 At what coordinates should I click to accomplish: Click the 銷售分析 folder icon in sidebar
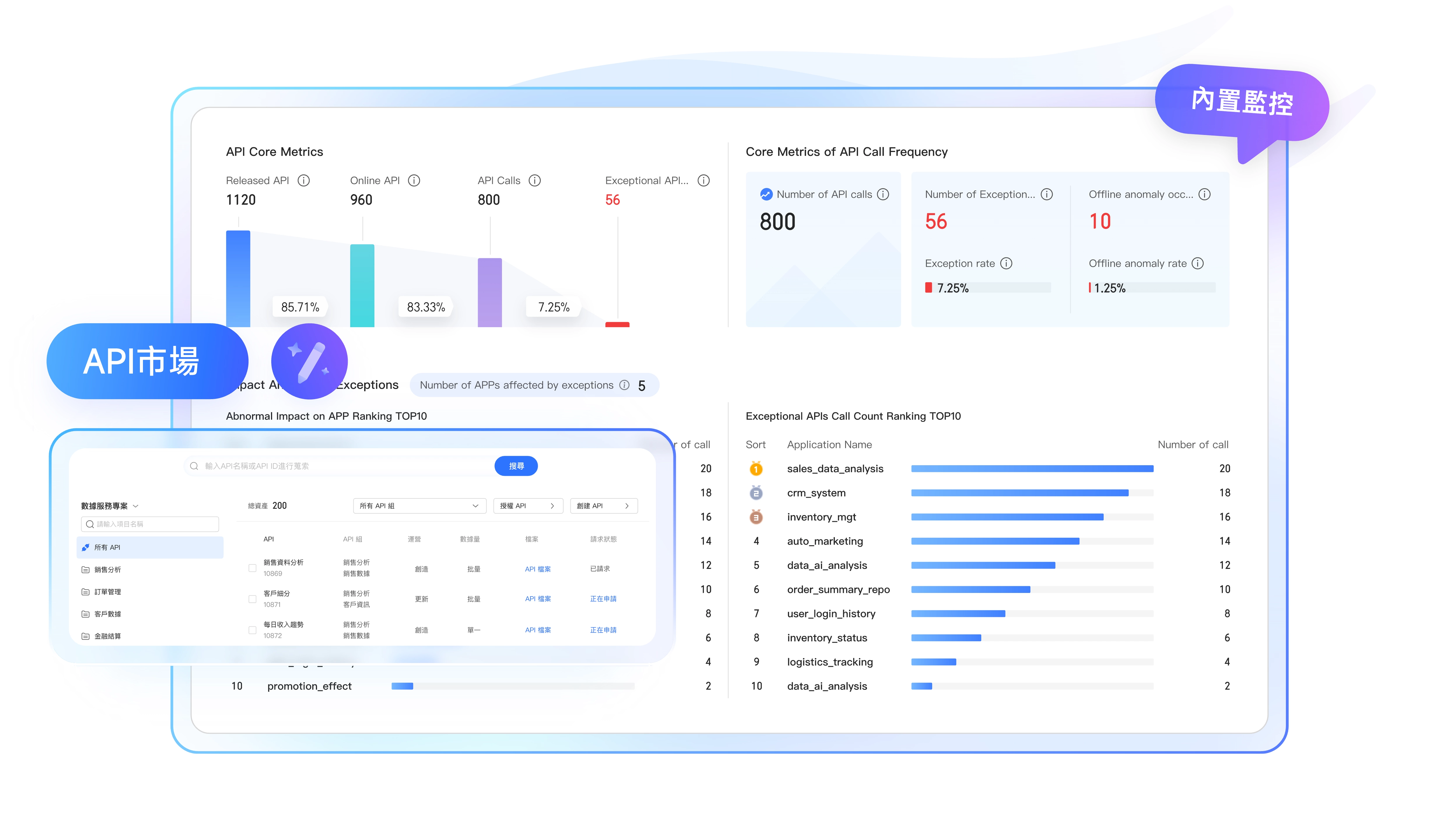point(85,570)
